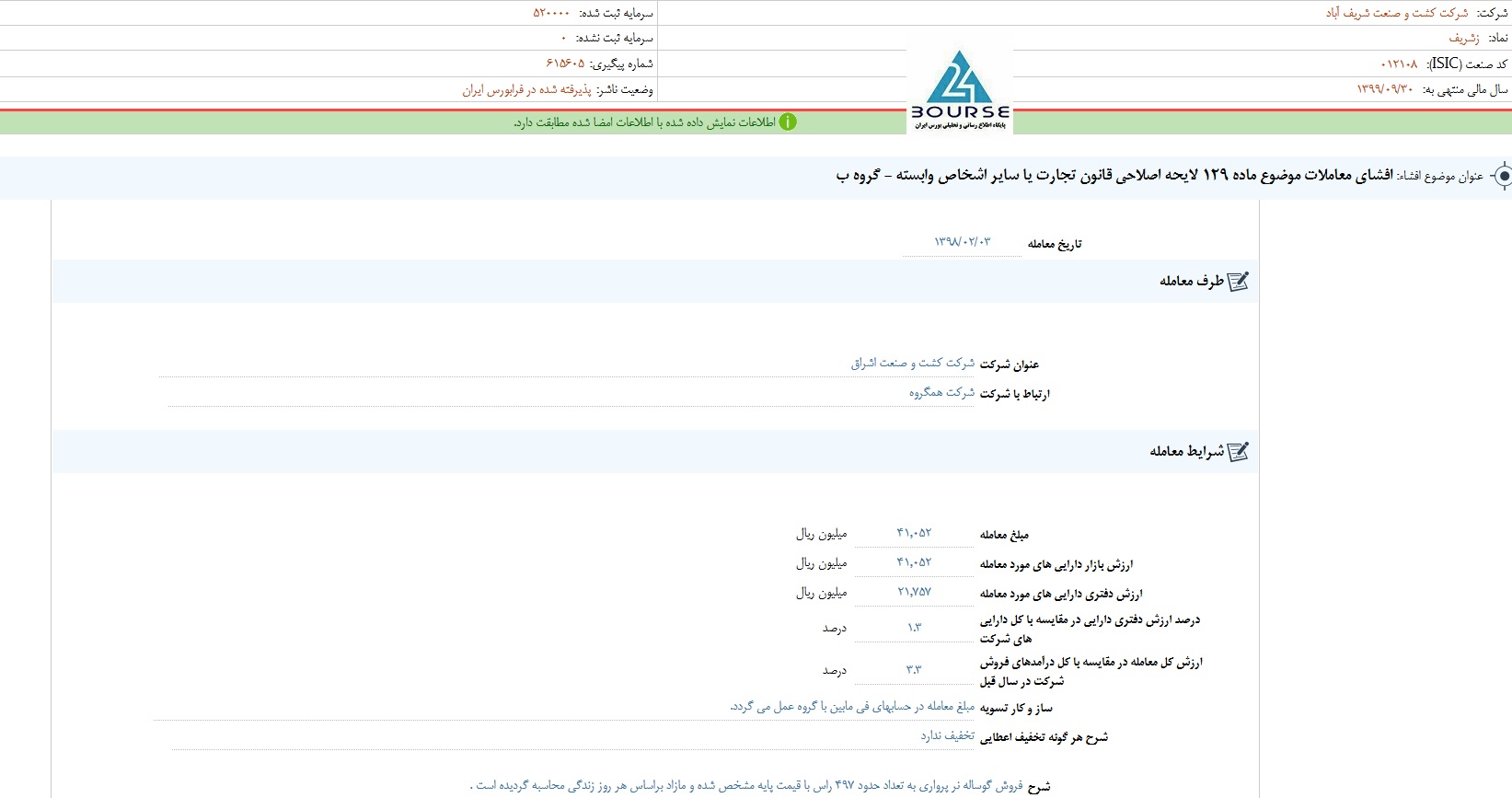This screenshot has width=1512, height=798.
Task: Click the status message اطلاعات نمایش داده شده
Action: point(644,122)
